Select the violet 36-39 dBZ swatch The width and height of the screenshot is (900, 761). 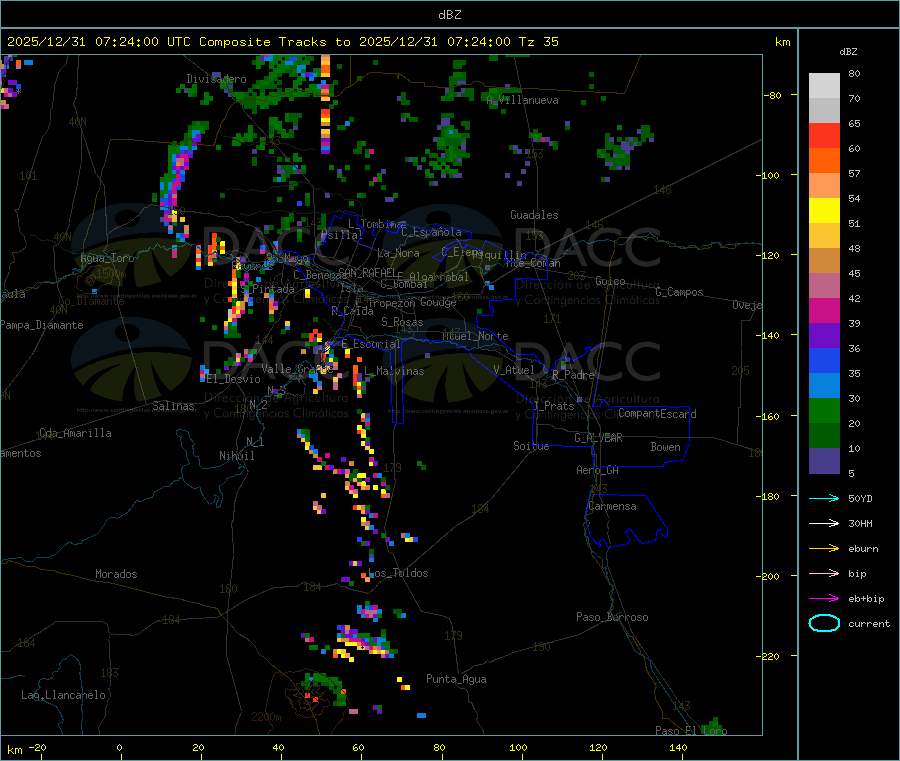point(824,336)
